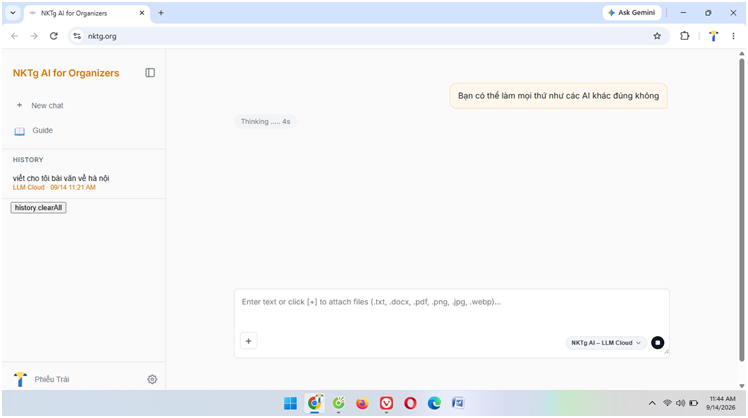
Task: Stop the response with the black stop button
Action: (x=657, y=343)
